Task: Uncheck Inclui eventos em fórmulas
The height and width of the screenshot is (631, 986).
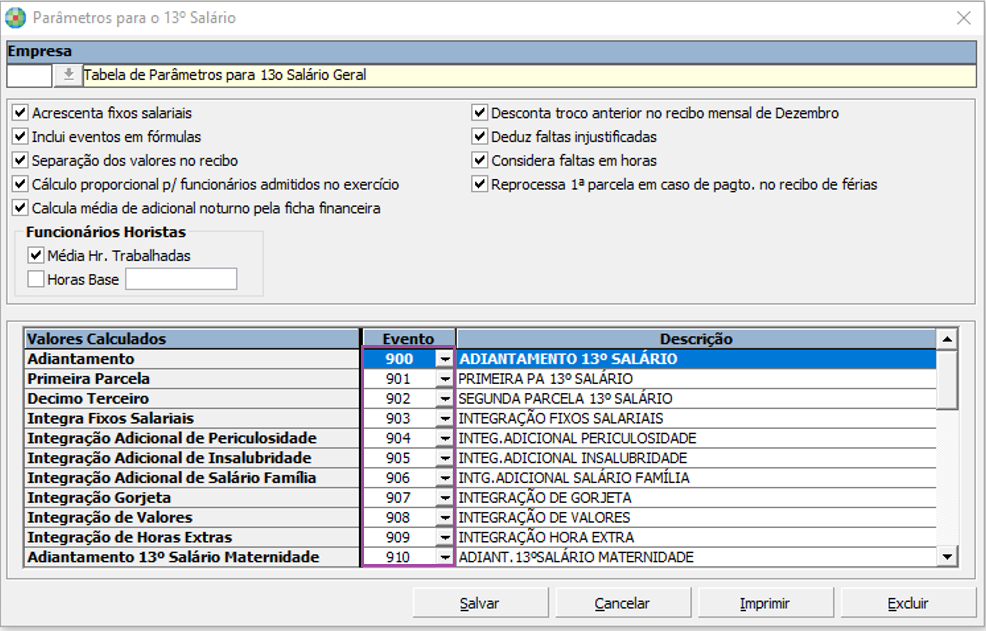Action: click(x=21, y=137)
